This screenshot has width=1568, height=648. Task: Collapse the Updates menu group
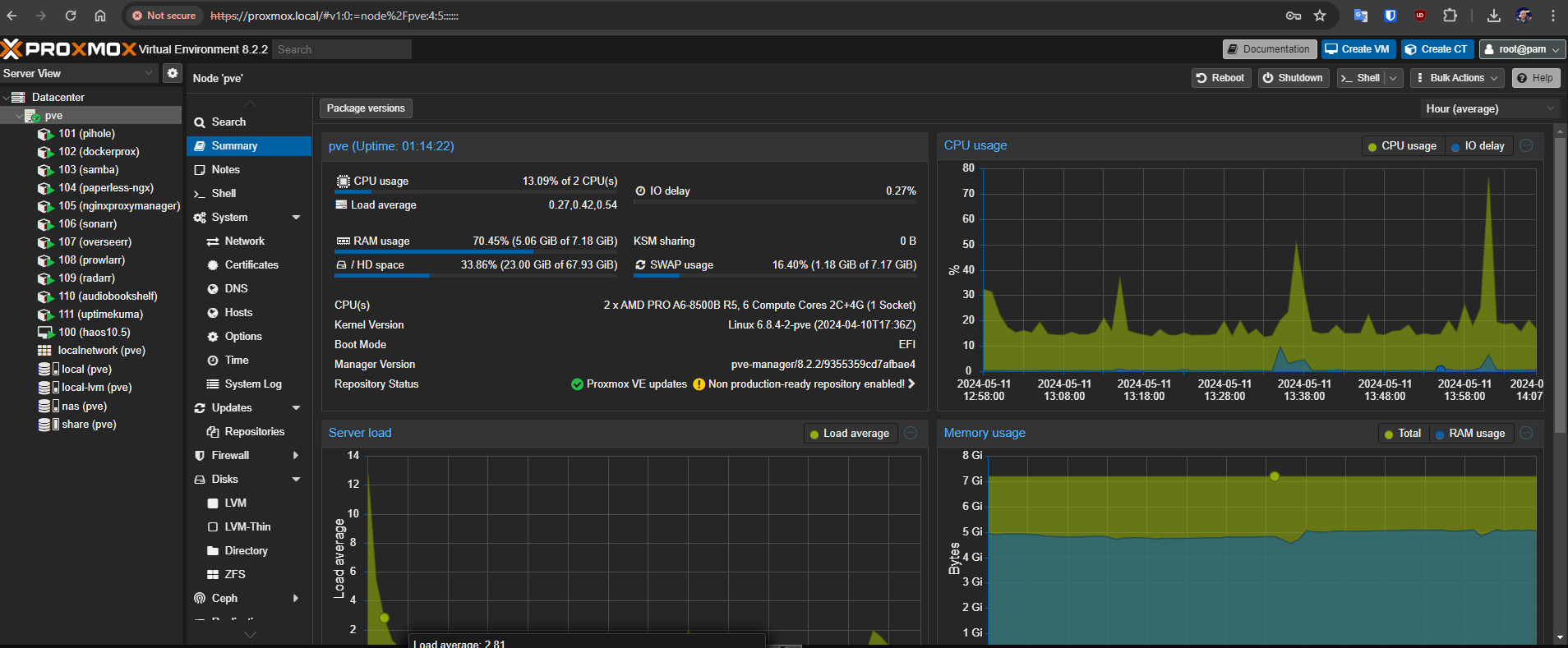coord(296,408)
